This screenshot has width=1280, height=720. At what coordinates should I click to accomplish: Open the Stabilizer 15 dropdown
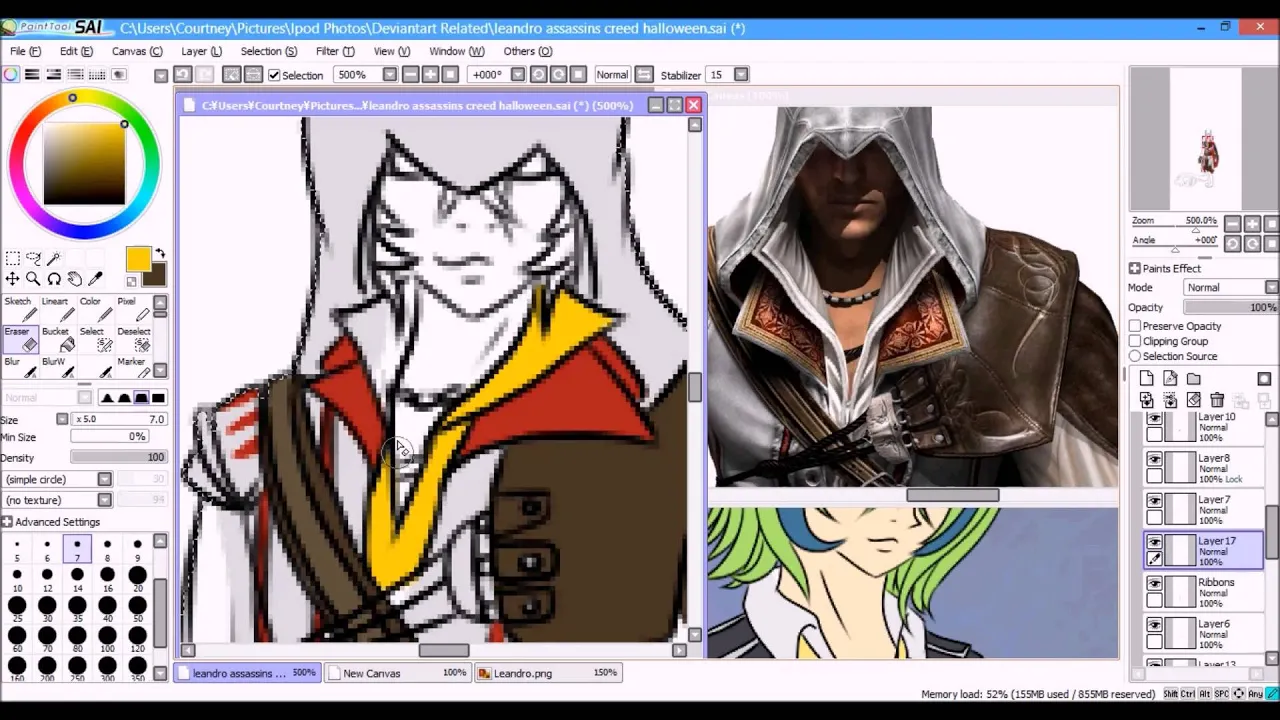741,75
